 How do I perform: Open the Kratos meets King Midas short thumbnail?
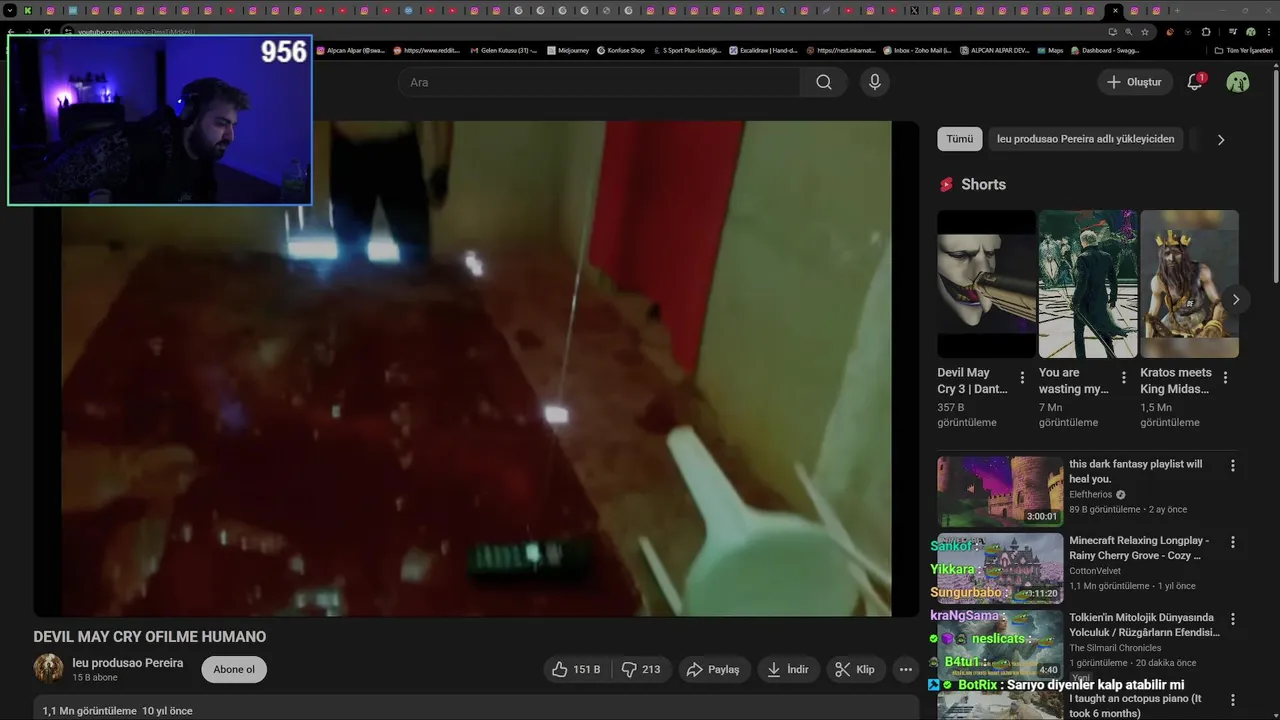pyautogui.click(x=1189, y=283)
